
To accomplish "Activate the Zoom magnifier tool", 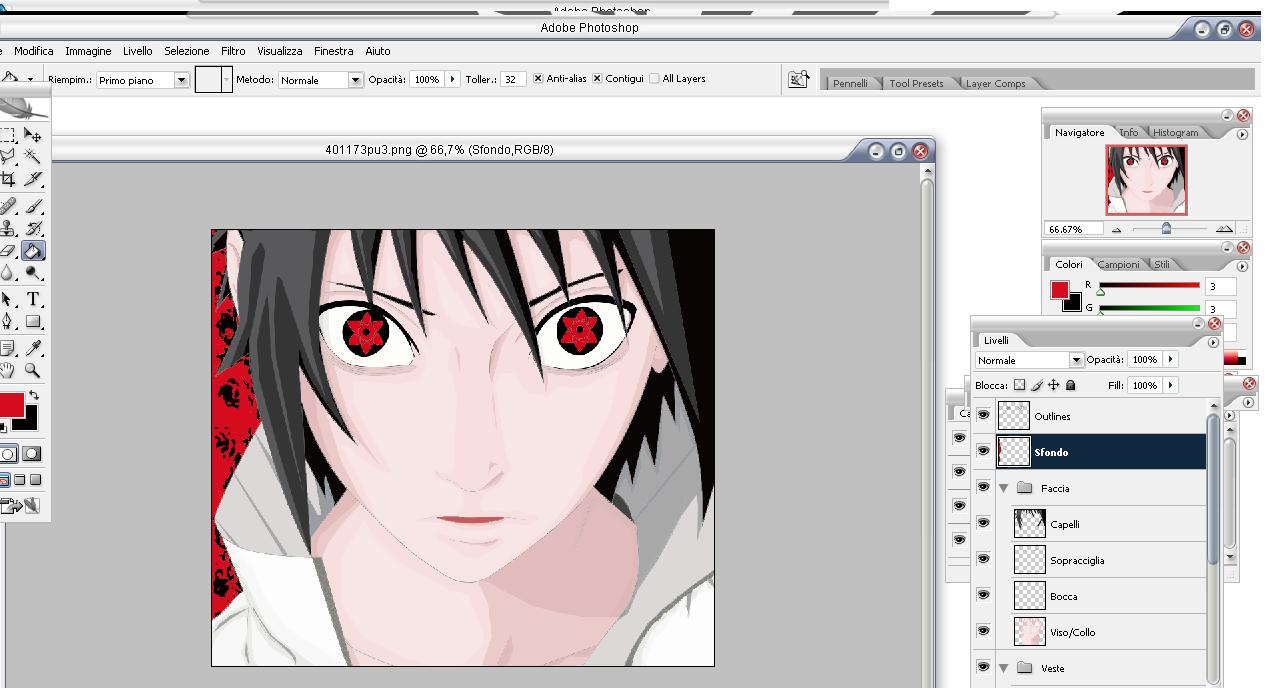I will (x=33, y=370).
